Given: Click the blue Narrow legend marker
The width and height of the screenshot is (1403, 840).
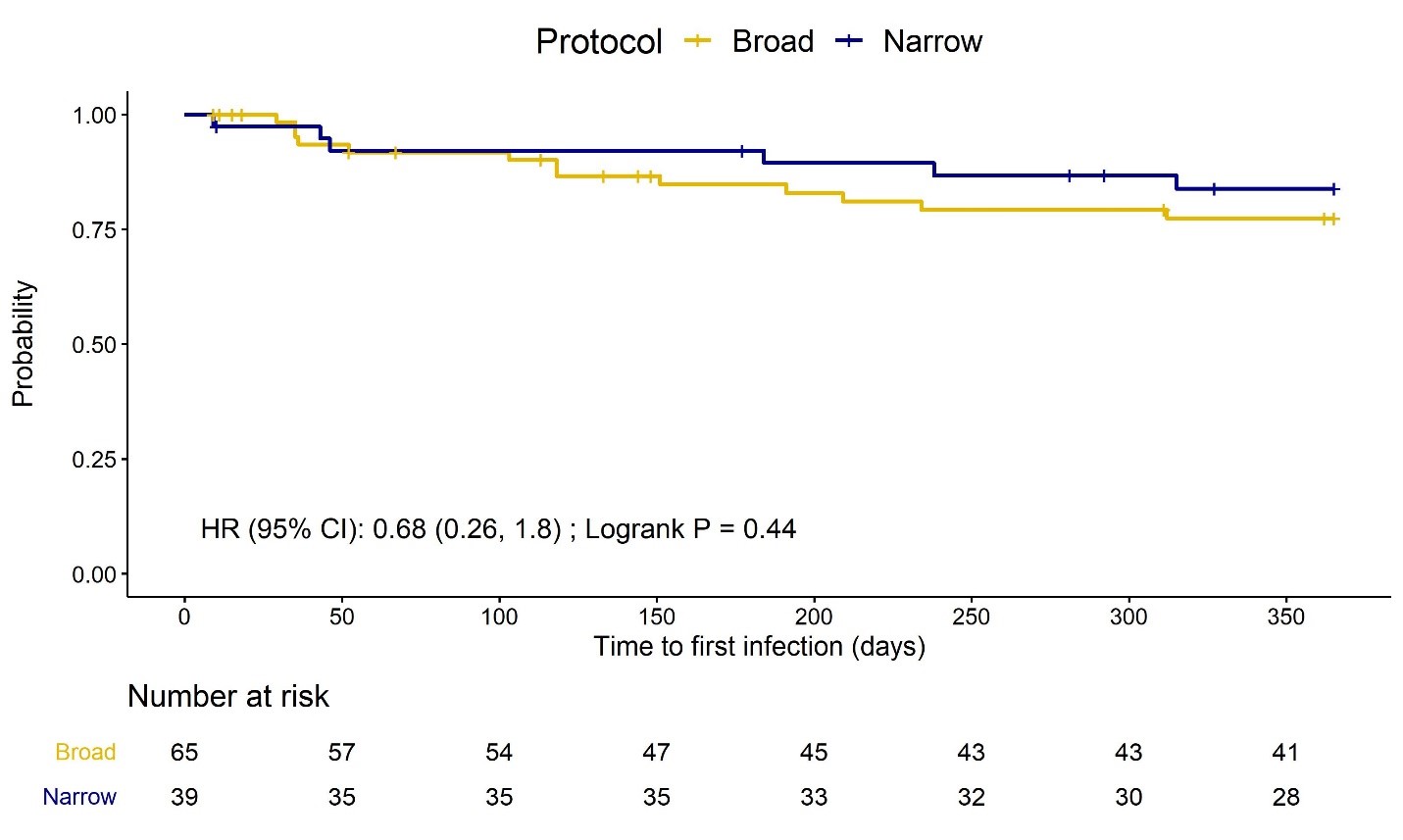Looking at the screenshot, I should (848, 41).
